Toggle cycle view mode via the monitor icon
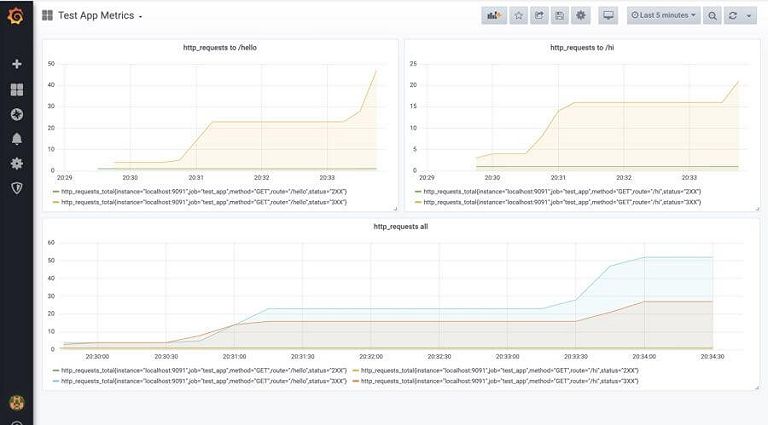The image size is (768, 425). tap(608, 16)
